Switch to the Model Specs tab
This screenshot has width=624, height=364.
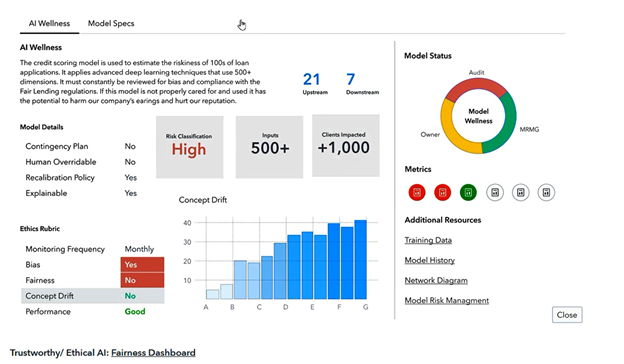click(x=111, y=23)
